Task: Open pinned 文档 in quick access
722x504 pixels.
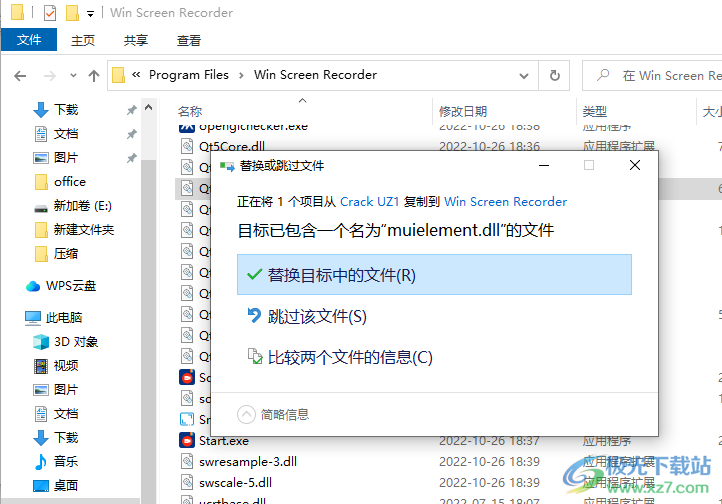Action: point(66,133)
